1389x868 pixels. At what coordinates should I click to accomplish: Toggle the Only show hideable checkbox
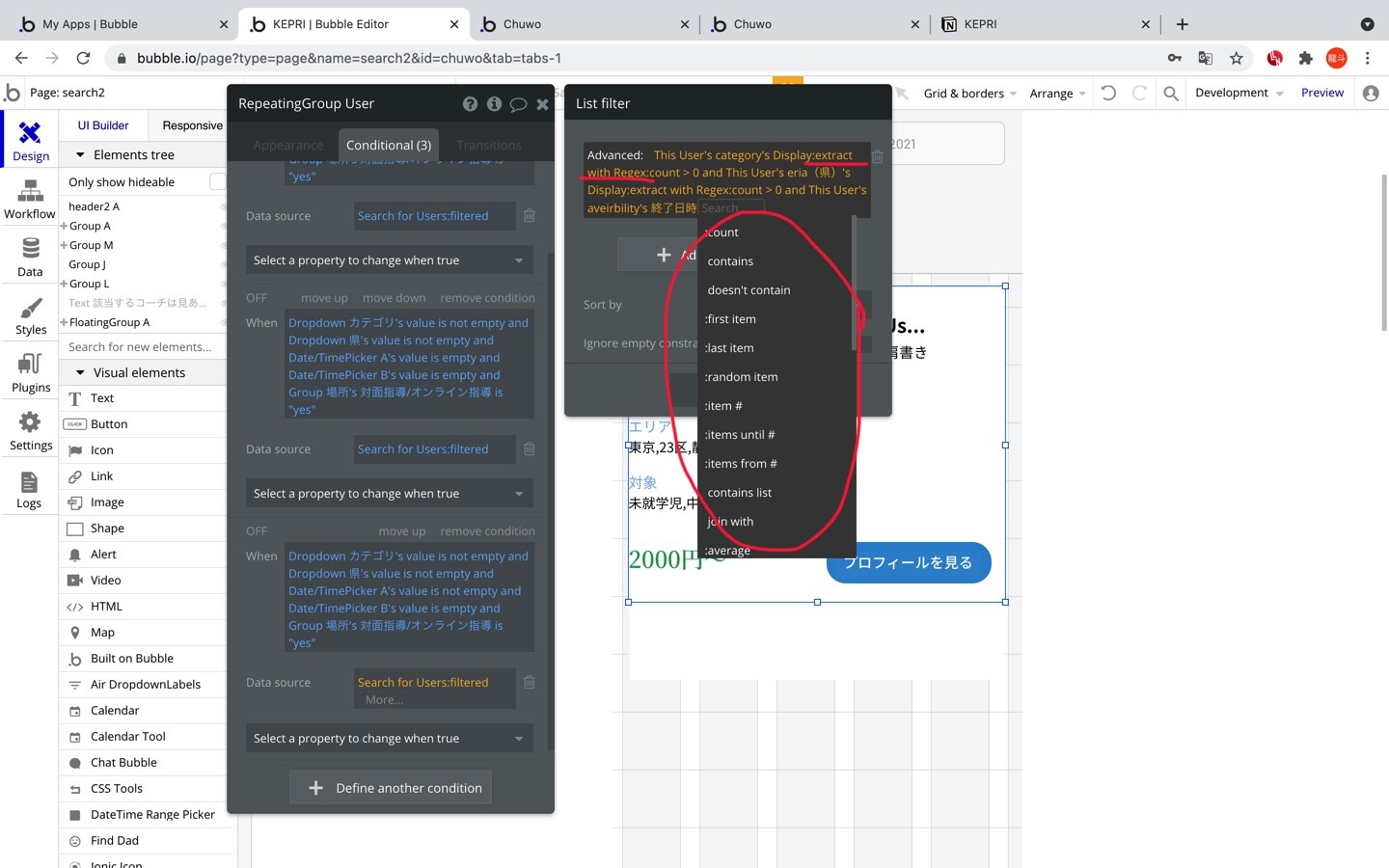(217, 181)
